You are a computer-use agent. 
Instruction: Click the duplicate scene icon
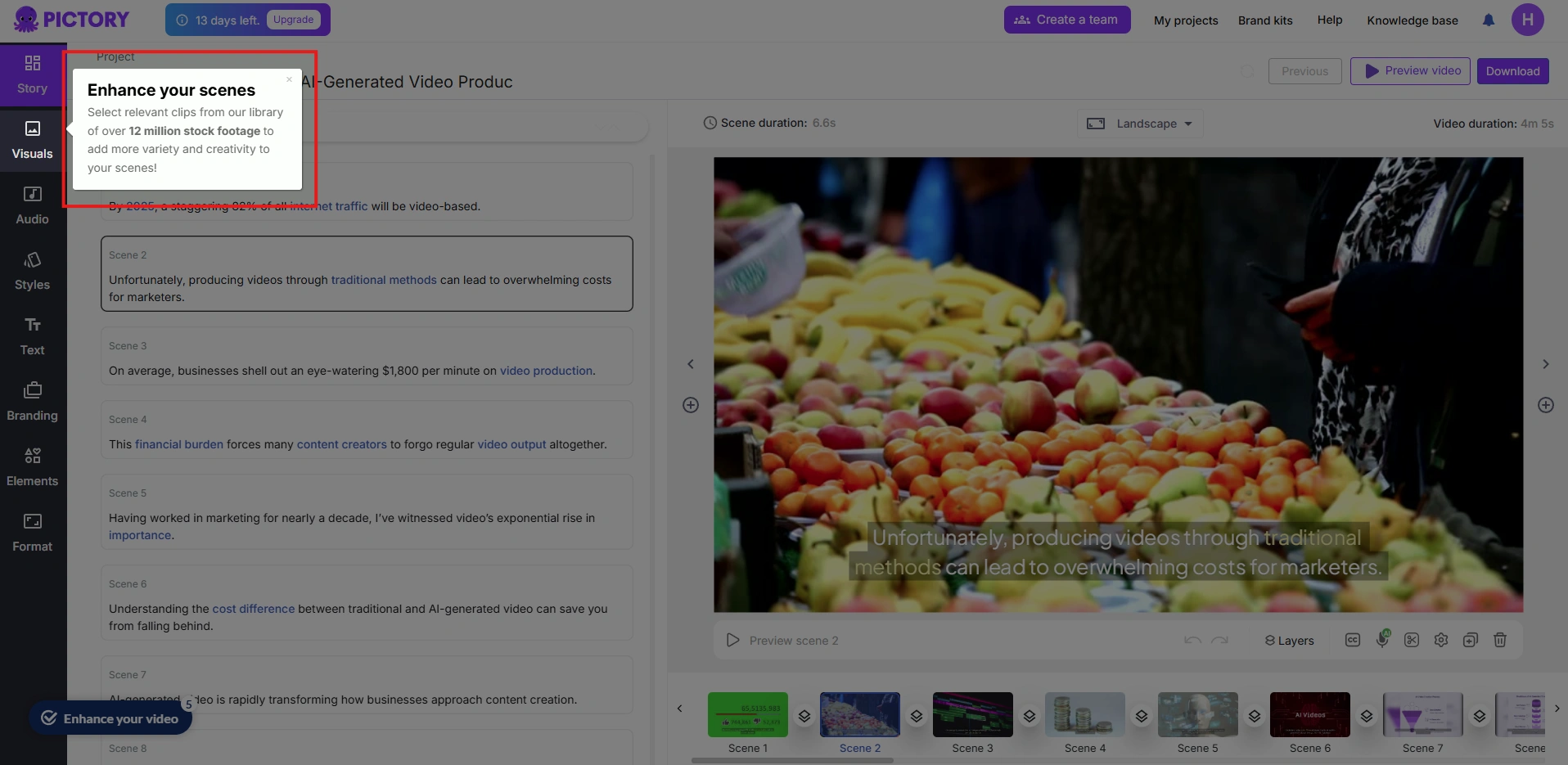1471,640
